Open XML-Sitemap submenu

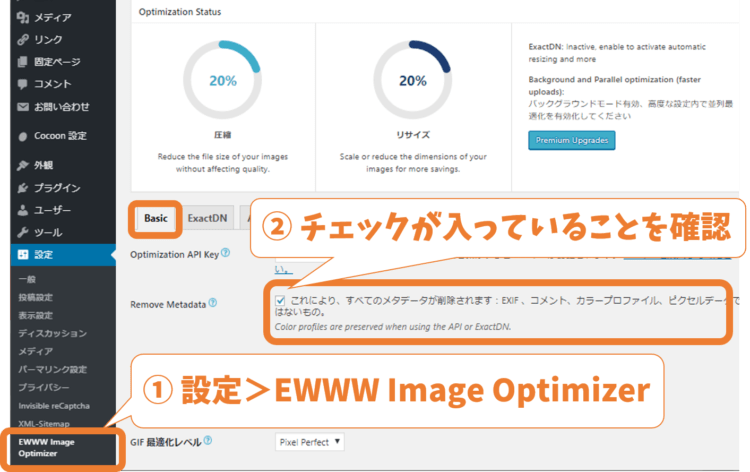click(44, 424)
